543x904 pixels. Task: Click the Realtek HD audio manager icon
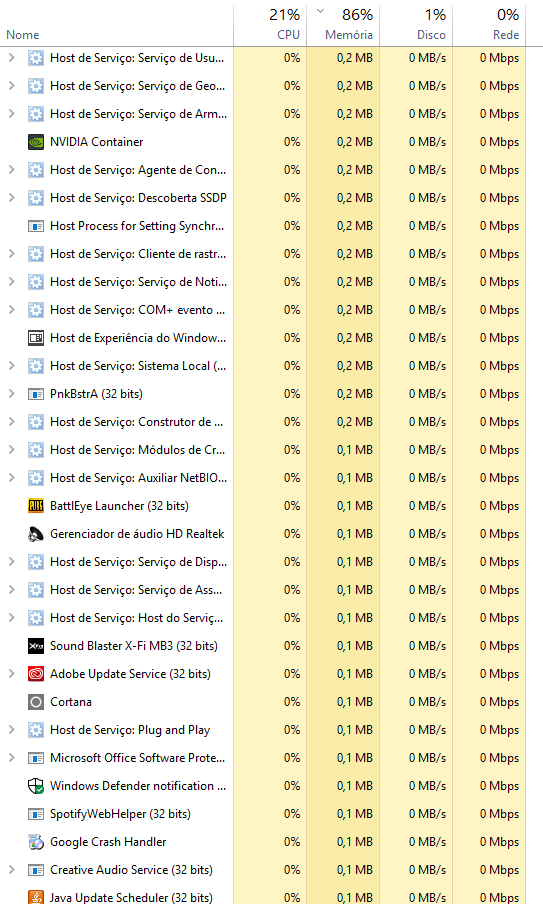[x=36, y=534]
